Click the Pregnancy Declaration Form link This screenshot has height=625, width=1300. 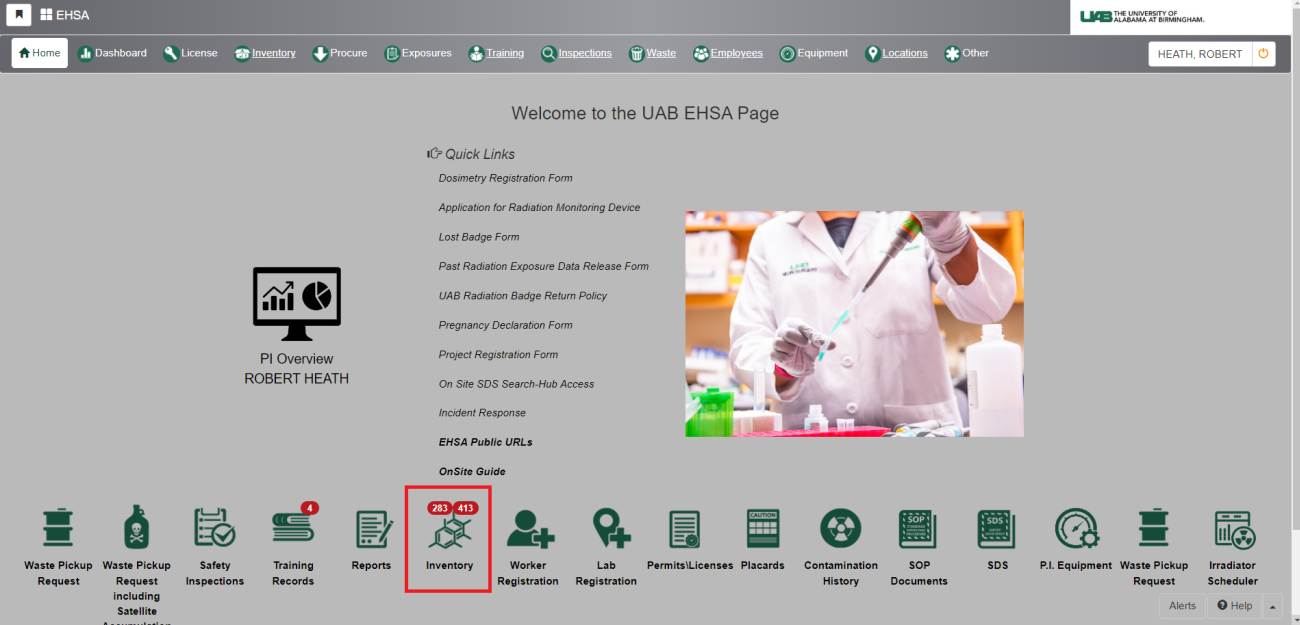(505, 325)
